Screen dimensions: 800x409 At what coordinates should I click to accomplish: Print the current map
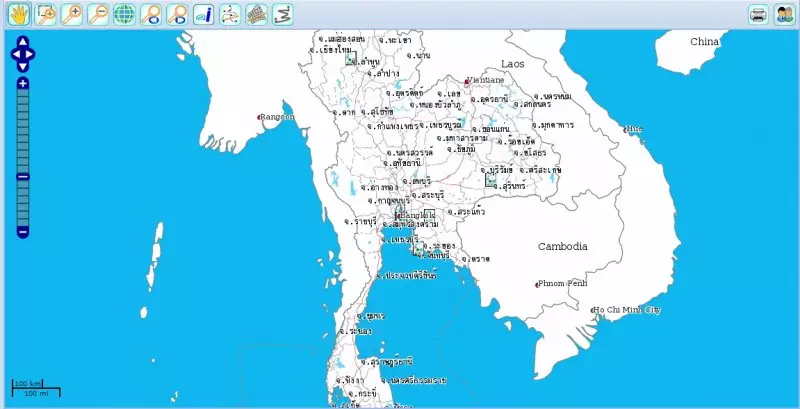(x=758, y=14)
